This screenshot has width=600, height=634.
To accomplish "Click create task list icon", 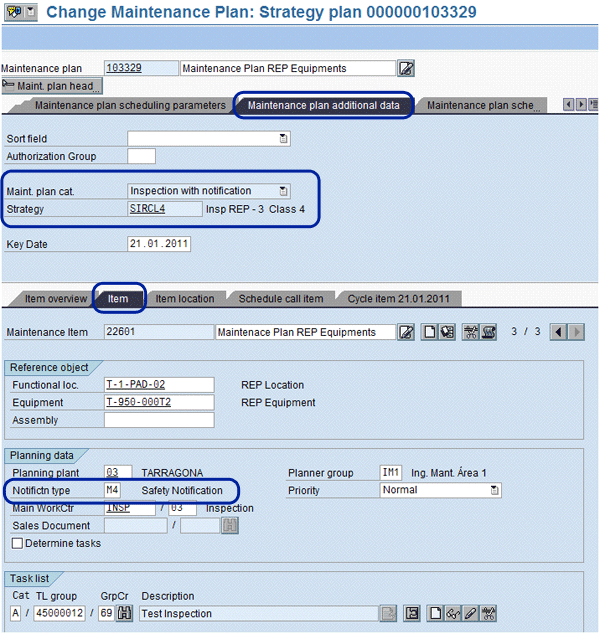I will pos(435,613).
